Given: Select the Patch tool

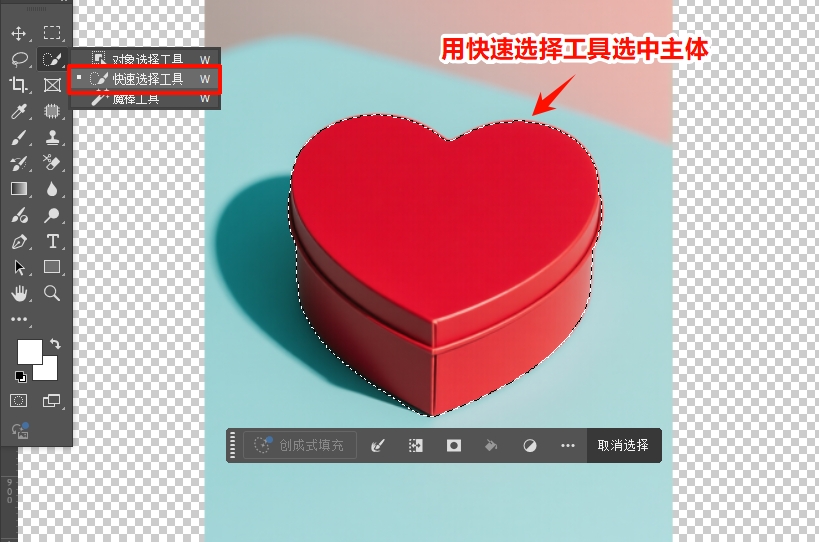Looking at the screenshot, I should (52, 111).
